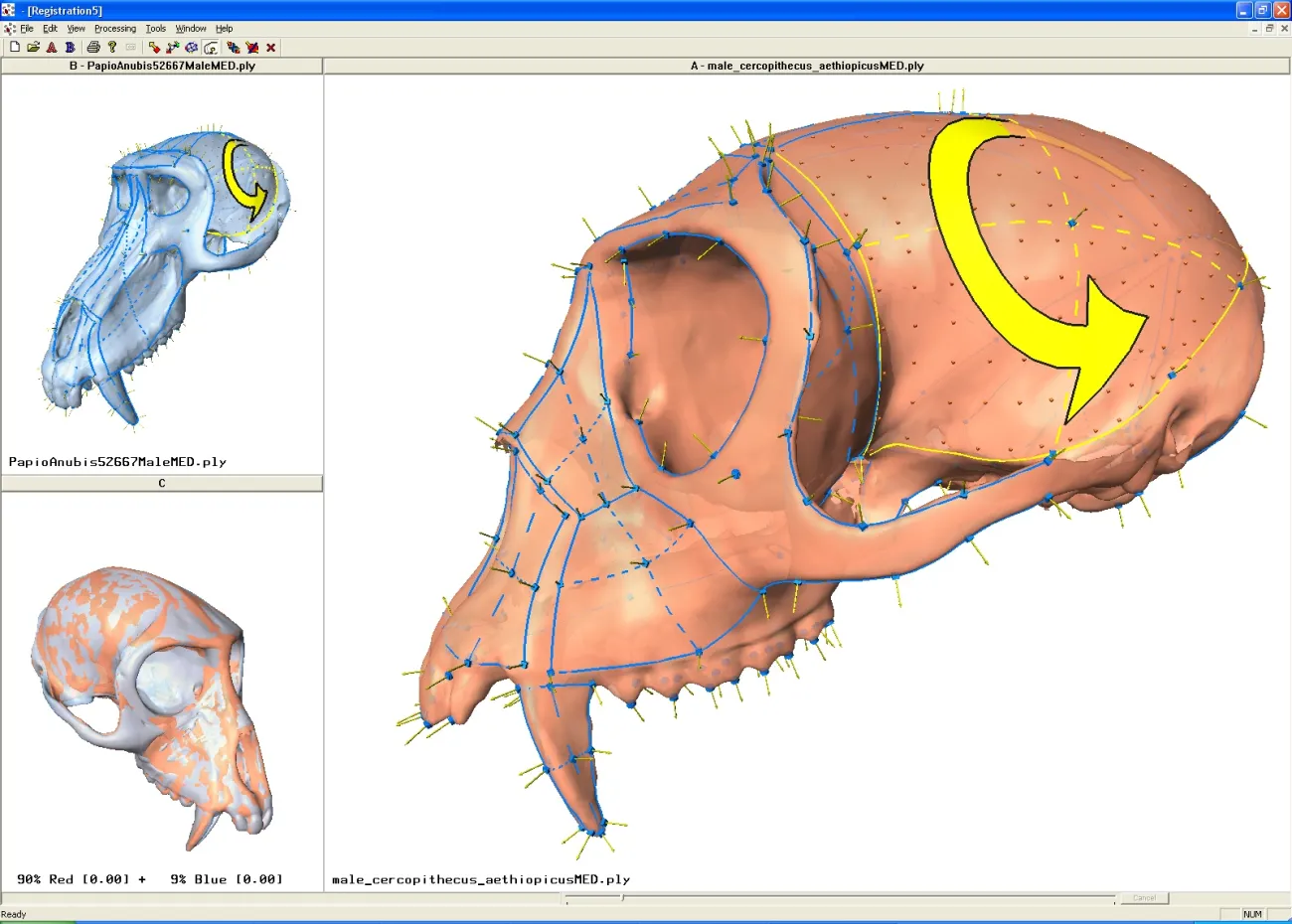This screenshot has height=924, width=1292.
Task: Expand the Window menu
Action: [191, 29]
